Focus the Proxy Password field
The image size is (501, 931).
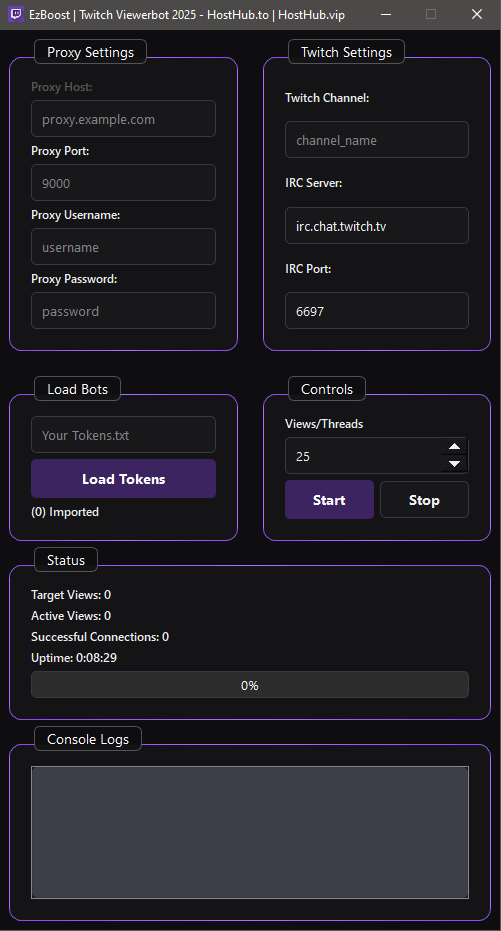click(x=123, y=311)
